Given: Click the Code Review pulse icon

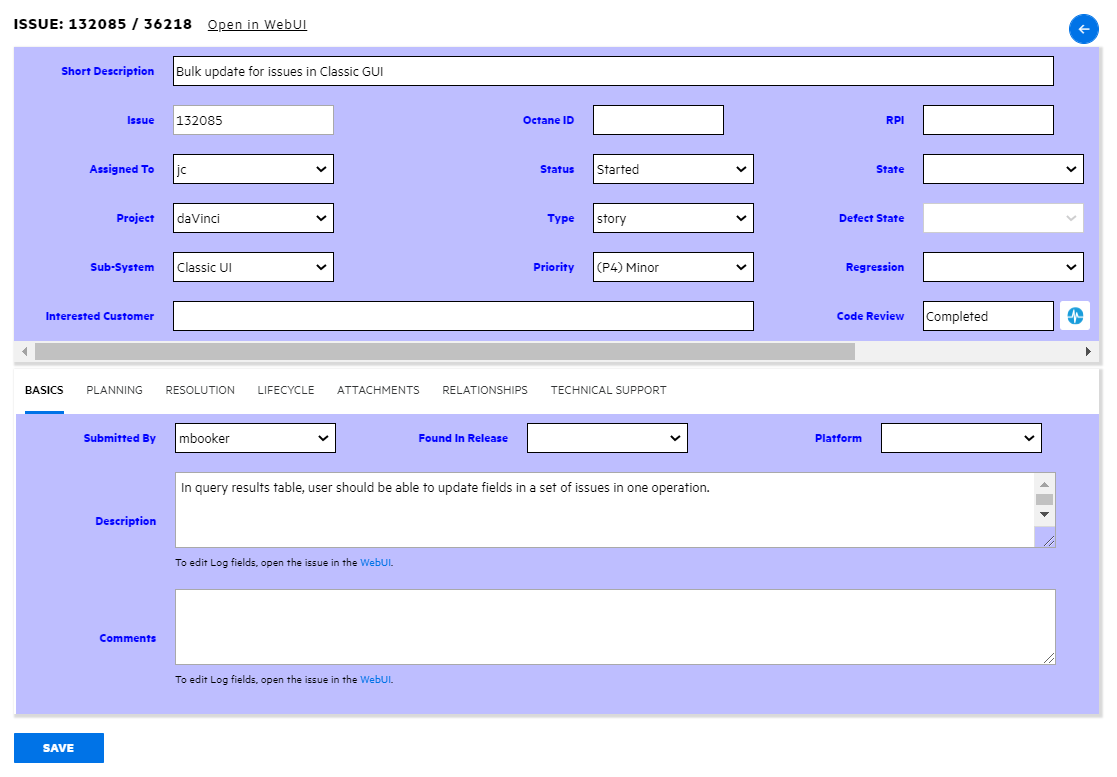Looking at the screenshot, I should click(1075, 316).
